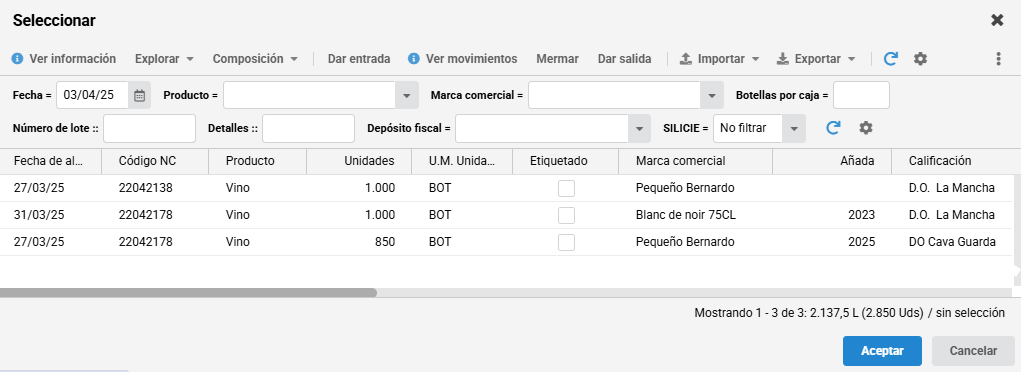The width and height of the screenshot is (1021, 372).
Task: Sort by the Añada column header
Action: 832,161
